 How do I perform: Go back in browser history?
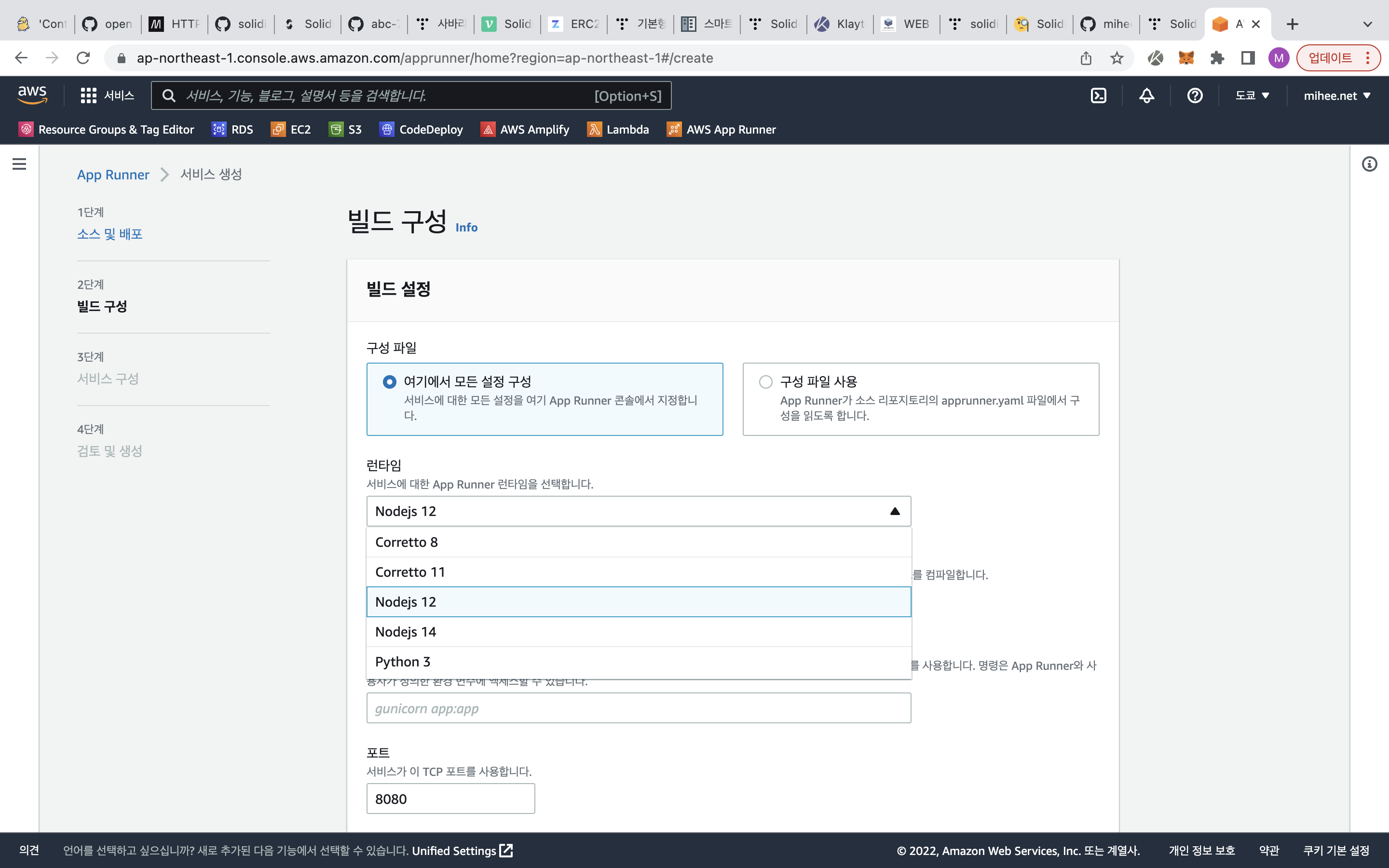[x=21, y=58]
